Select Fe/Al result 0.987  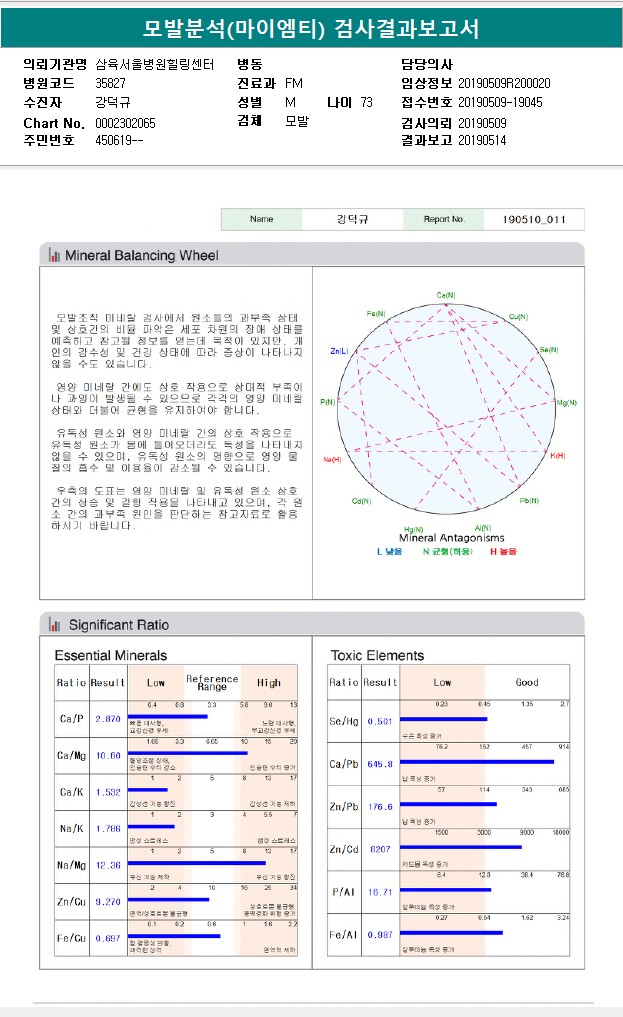[x=380, y=935]
